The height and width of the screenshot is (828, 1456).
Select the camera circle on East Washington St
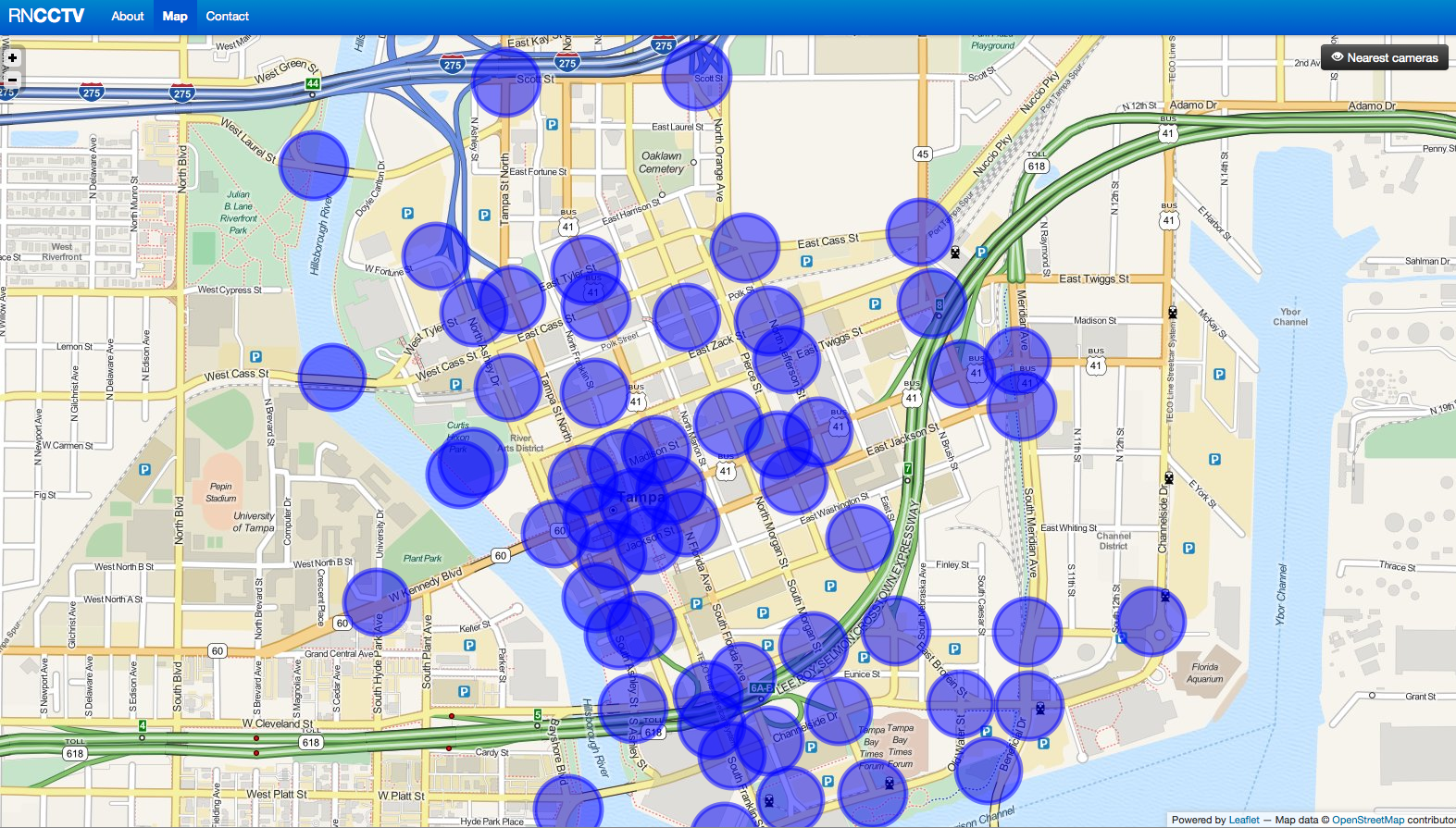(860, 538)
